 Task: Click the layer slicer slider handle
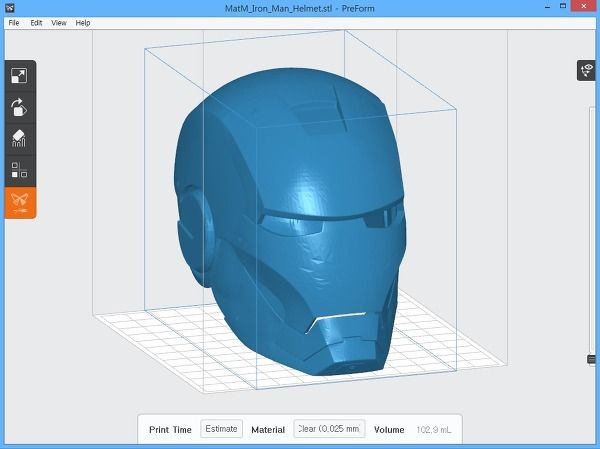(x=592, y=359)
